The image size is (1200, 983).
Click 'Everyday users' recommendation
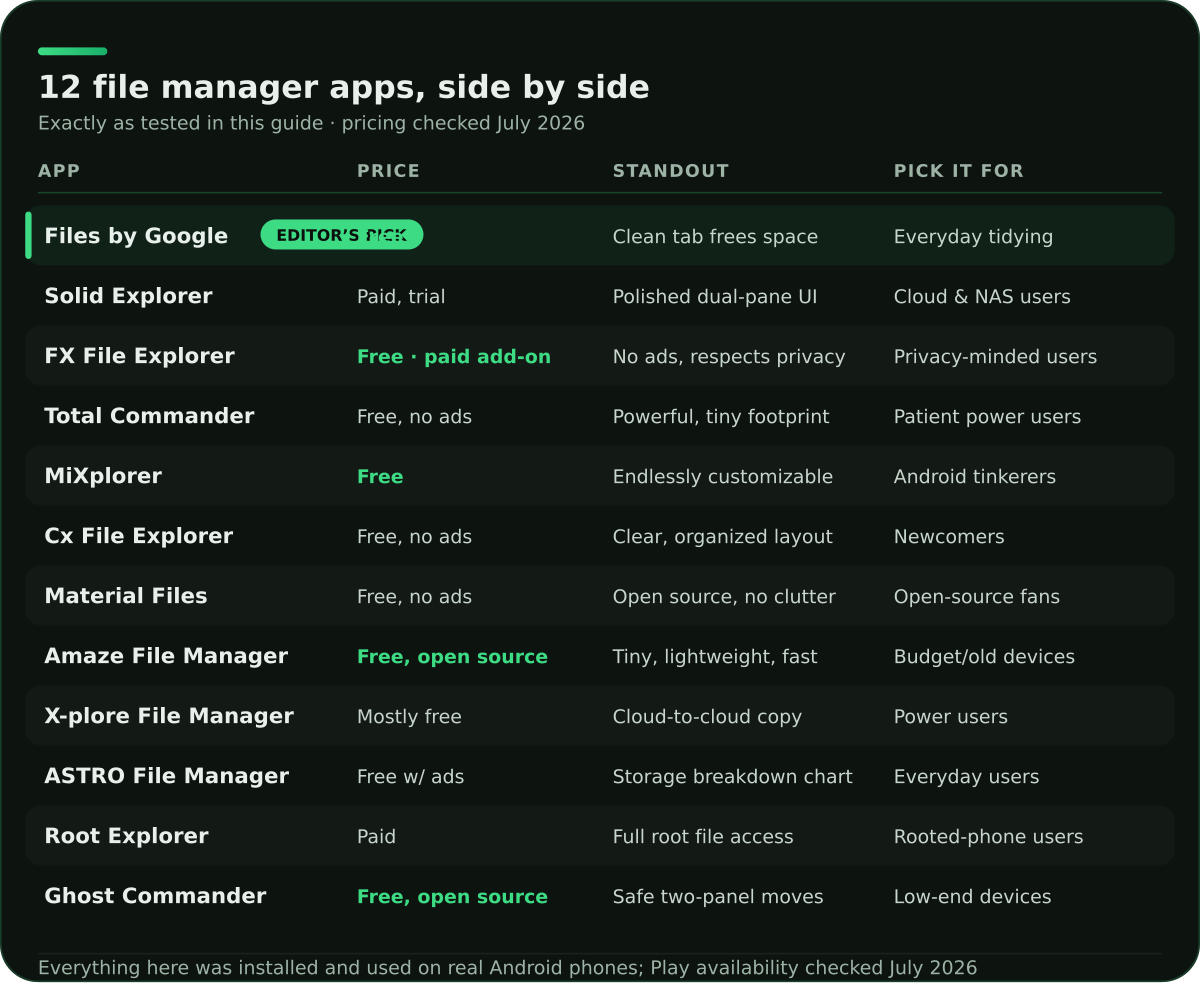(x=966, y=777)
